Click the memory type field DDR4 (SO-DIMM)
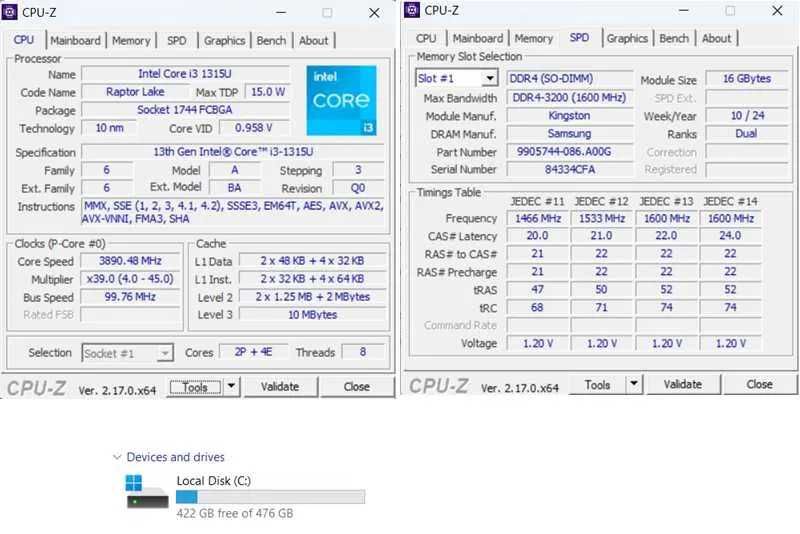The image size is (800, 534). point(569,79)
